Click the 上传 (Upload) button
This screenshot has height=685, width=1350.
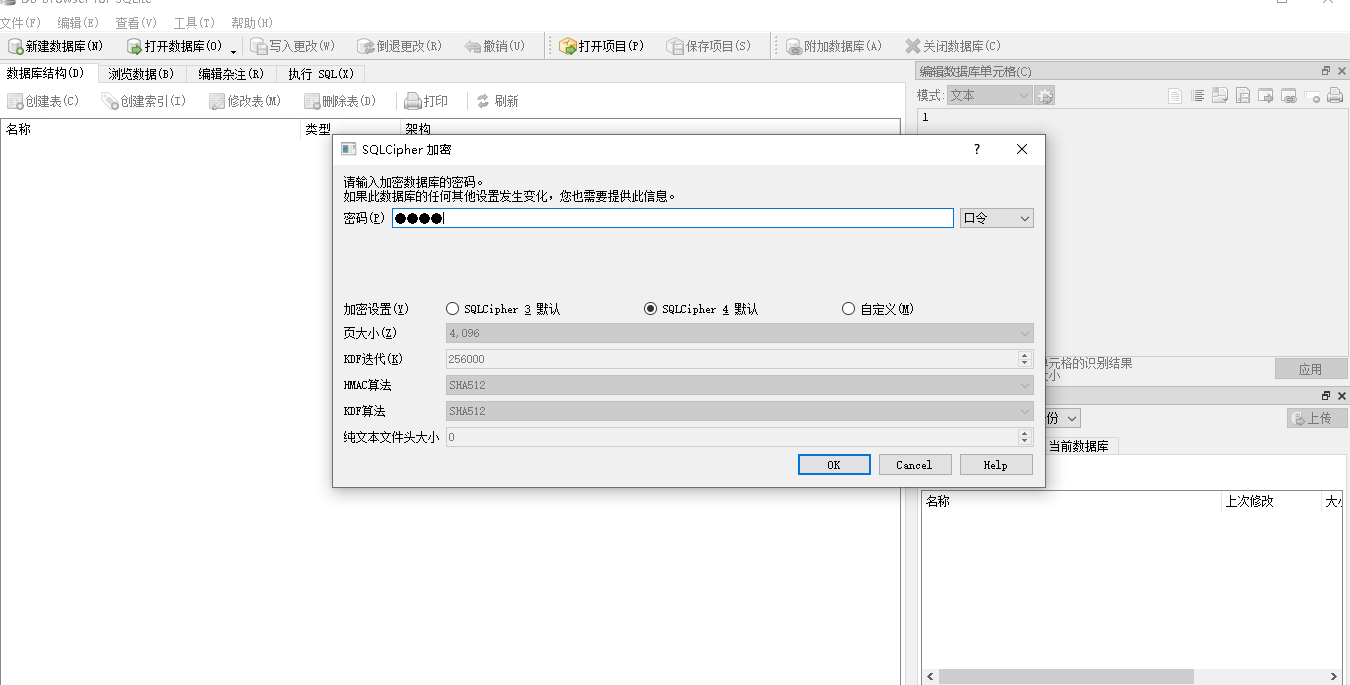click(x=1317, y=418)
